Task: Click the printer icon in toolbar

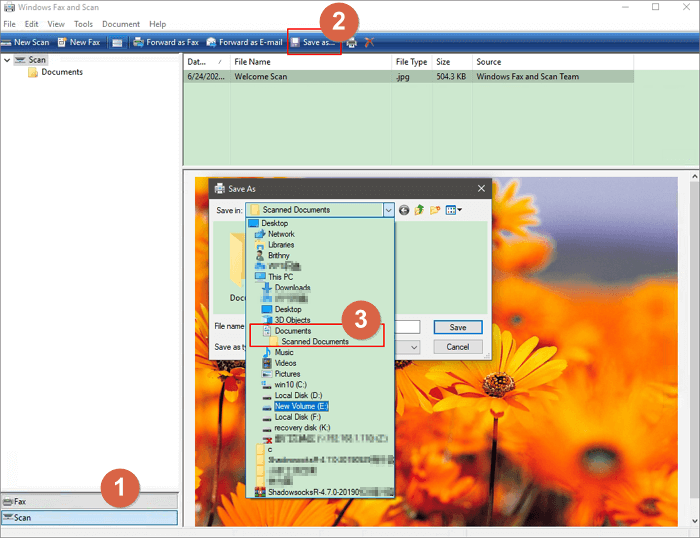Action: pos(352,43)
